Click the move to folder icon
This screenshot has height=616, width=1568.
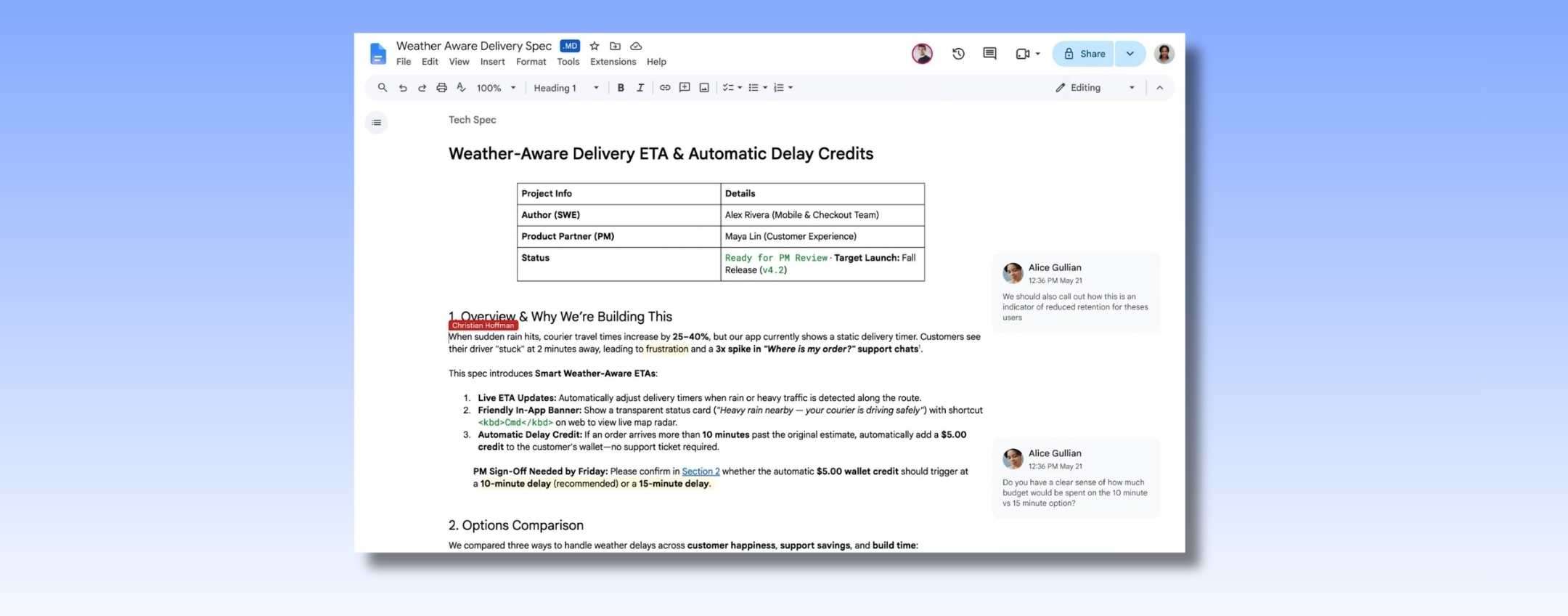coord(615,46)
